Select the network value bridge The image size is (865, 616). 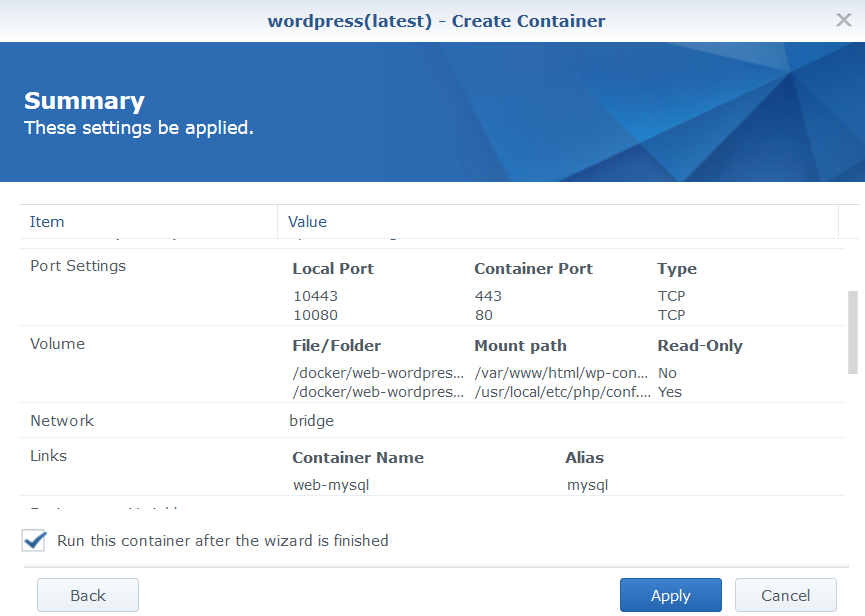click(312, 421)
